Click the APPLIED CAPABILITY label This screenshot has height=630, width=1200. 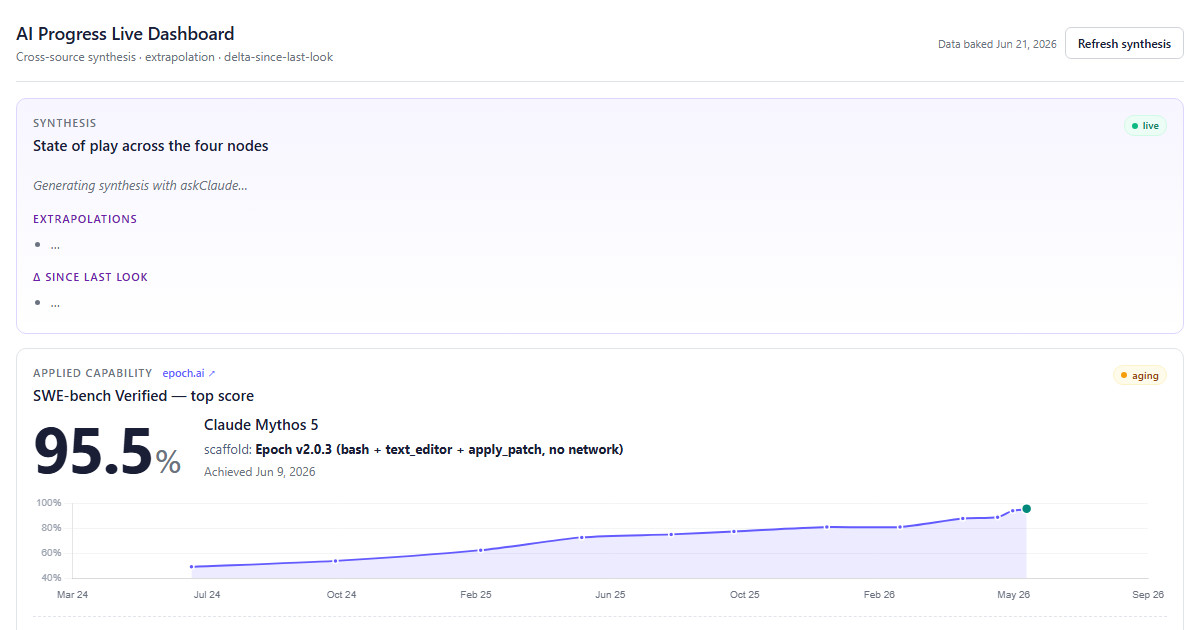[x=93, y=373]
